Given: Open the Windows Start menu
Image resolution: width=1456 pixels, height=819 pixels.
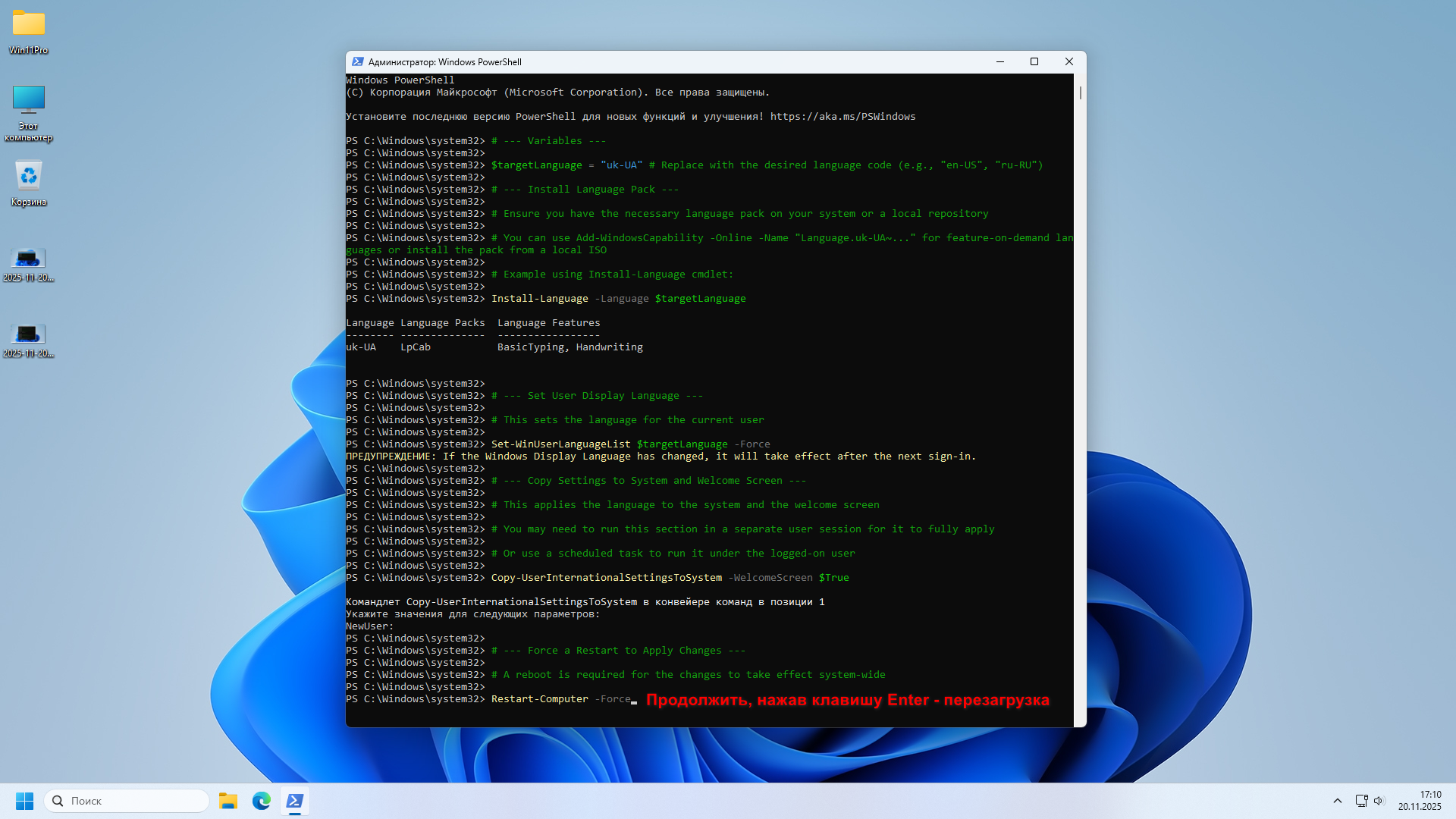Looking at the screenshot, I should (24, 801).
